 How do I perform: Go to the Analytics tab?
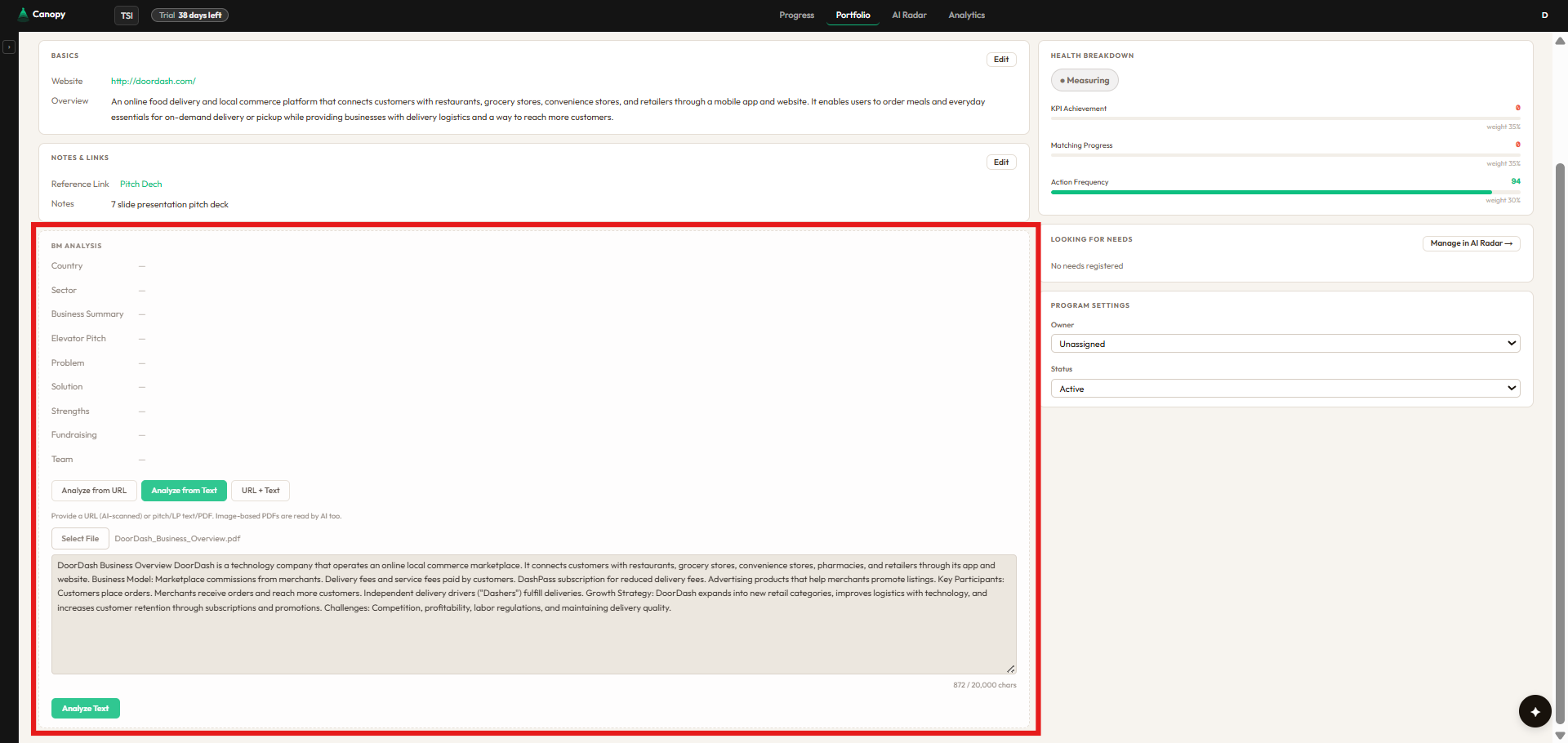[x=966, y=15]
